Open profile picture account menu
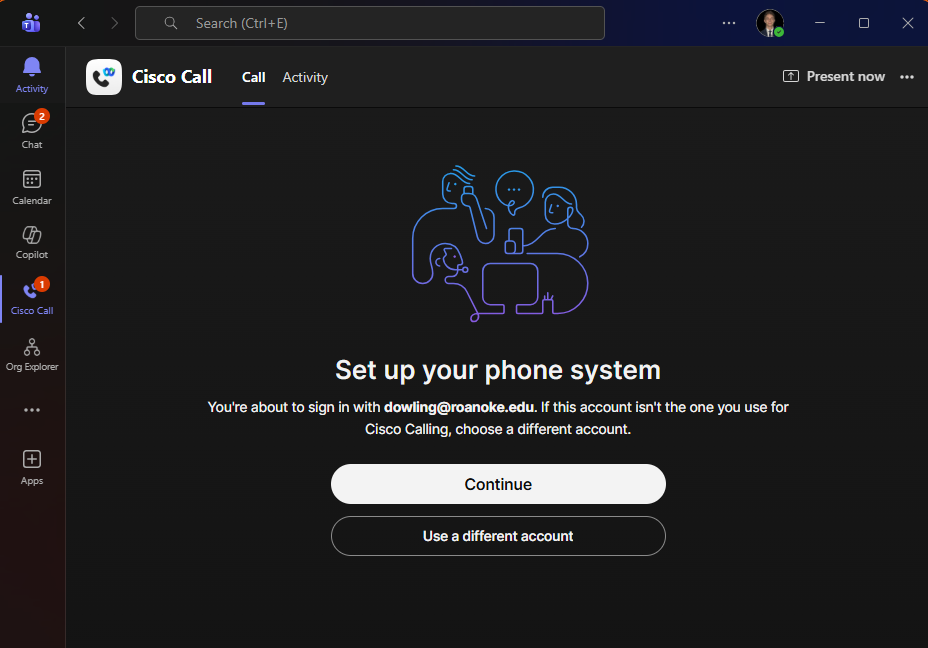This screenshot has height=648, width=928. 770,23
